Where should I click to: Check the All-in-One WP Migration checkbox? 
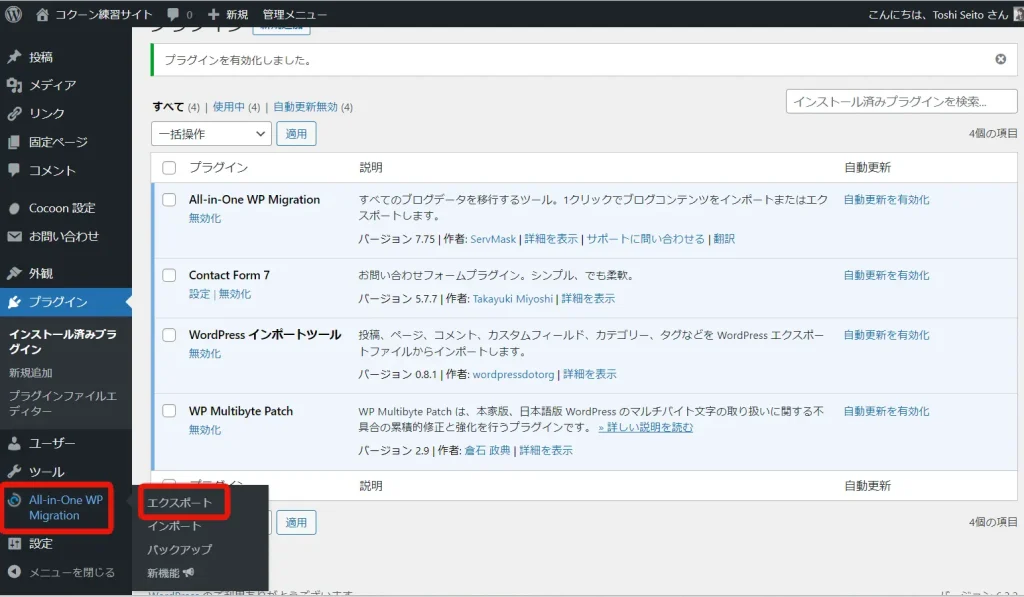pos(169,200)
